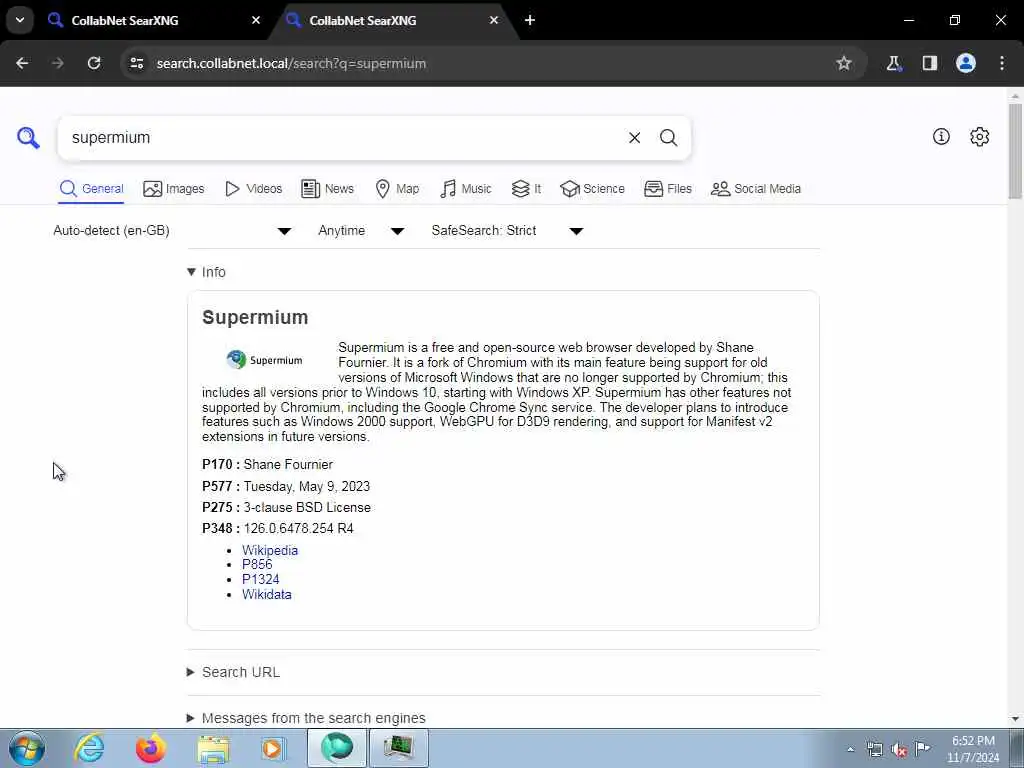Switch to News search category
Screen dimensions: 1024x768
[x=327, y=189]
